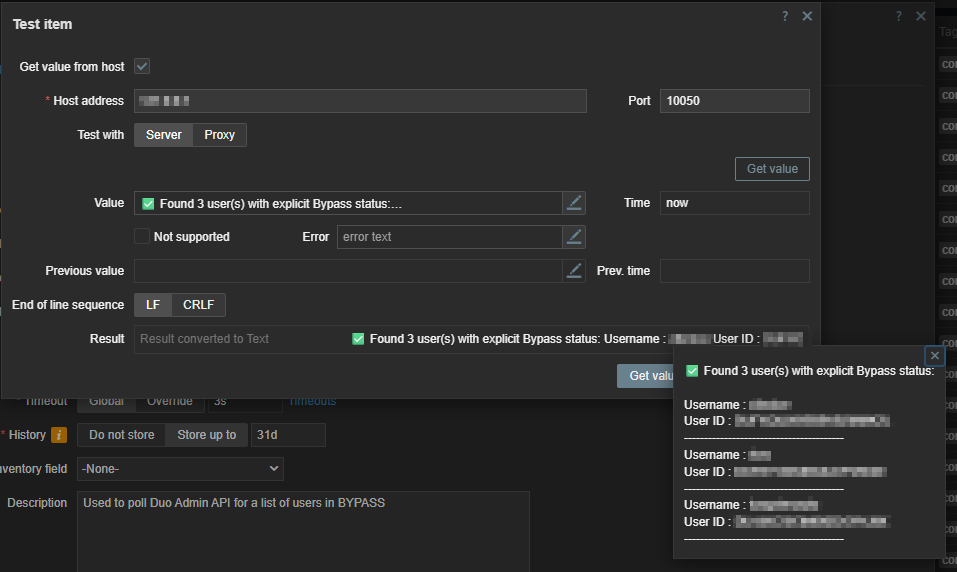Image resolution: width=957 pixels, height=572 pixels.
Task: Click pencil icon beside Error field
Action: point(574,237)
